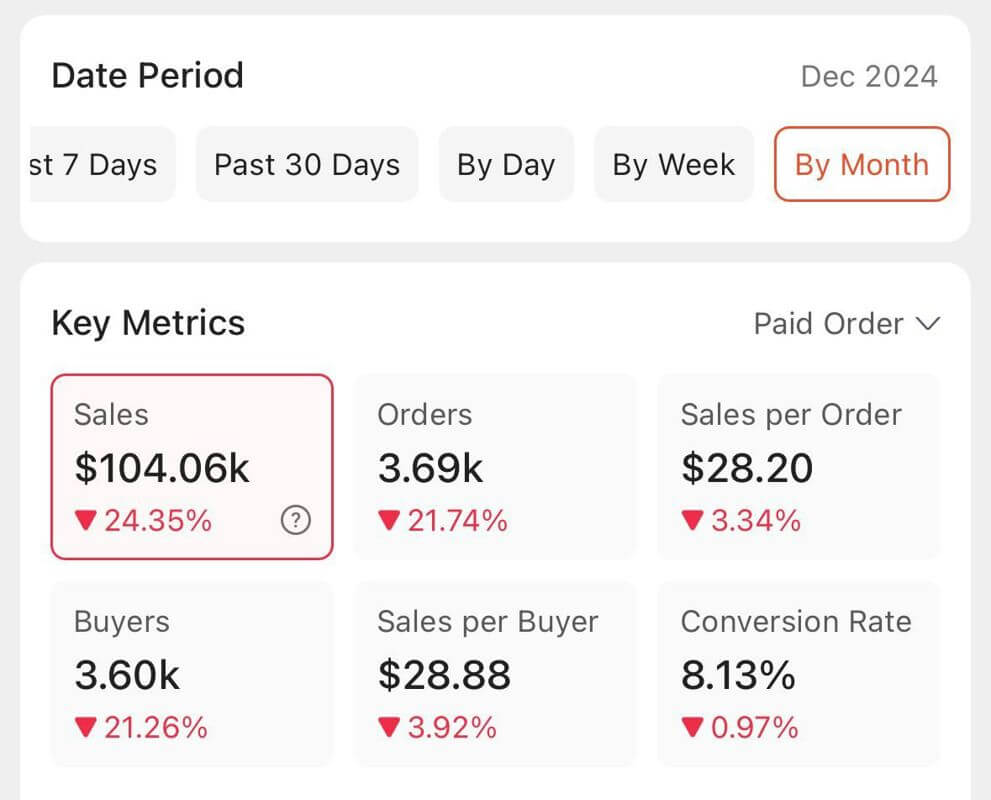Click the question mark inside Sales card
The image size is (991, 800).
point(295,521)
